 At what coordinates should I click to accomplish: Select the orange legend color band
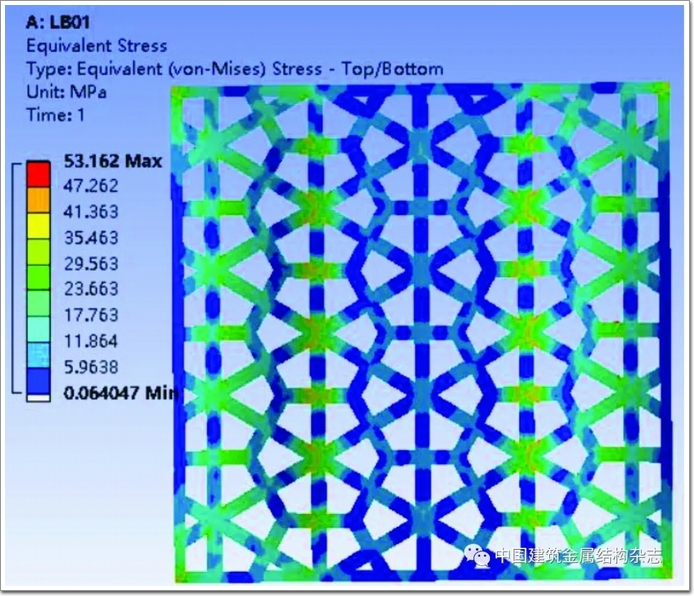point(37,198)
